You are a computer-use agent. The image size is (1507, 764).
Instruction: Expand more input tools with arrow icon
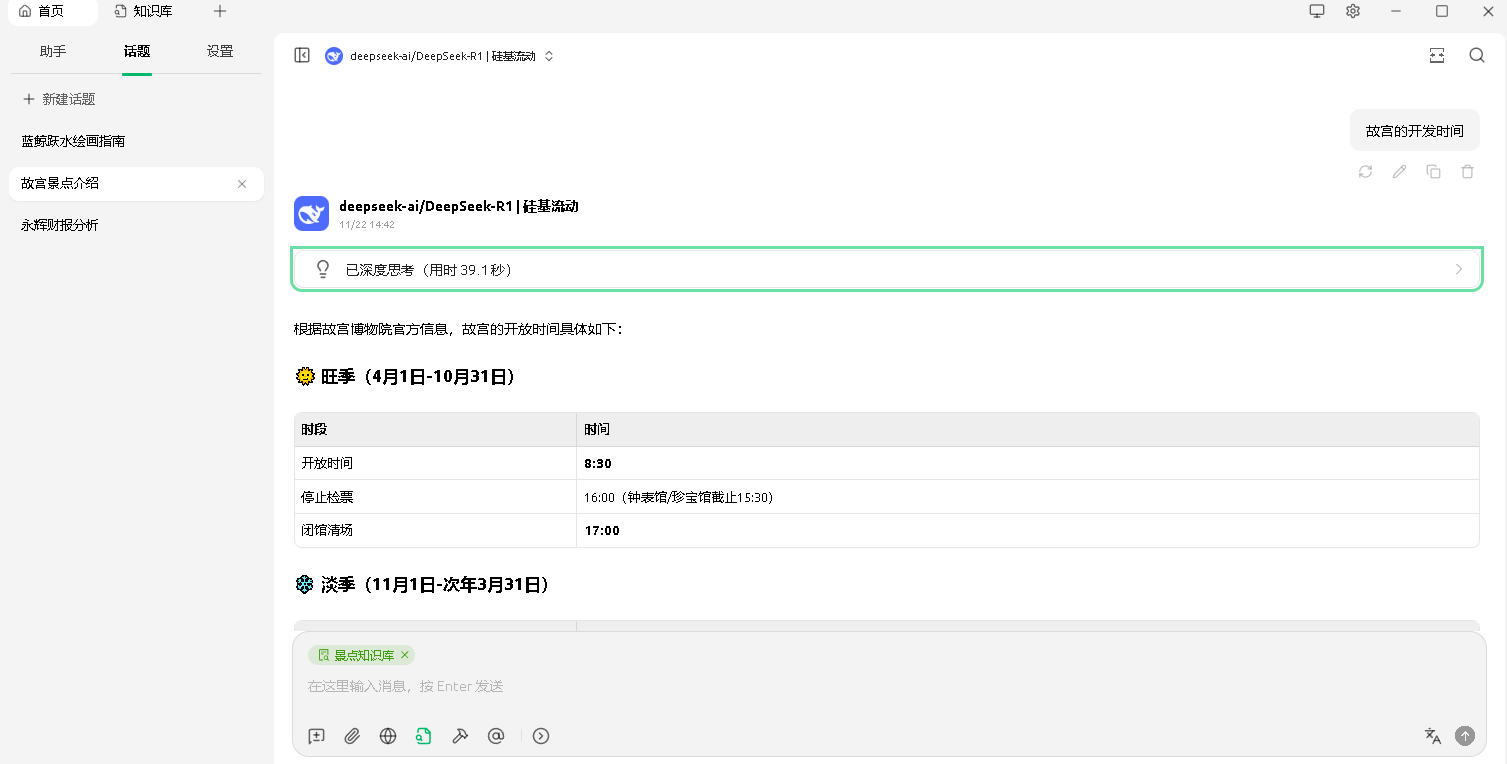pos(541,736)
